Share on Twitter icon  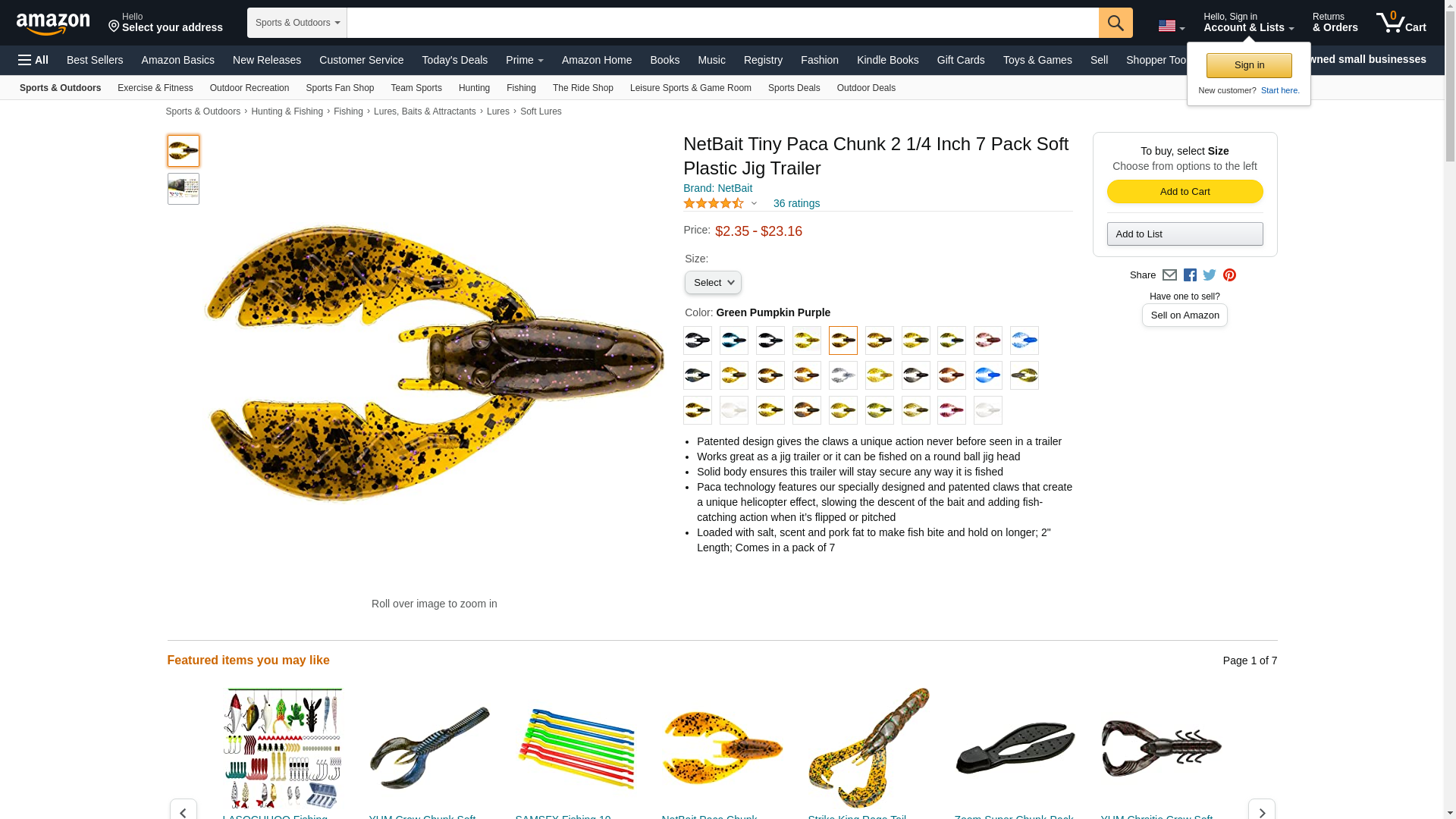(1210, 275)
